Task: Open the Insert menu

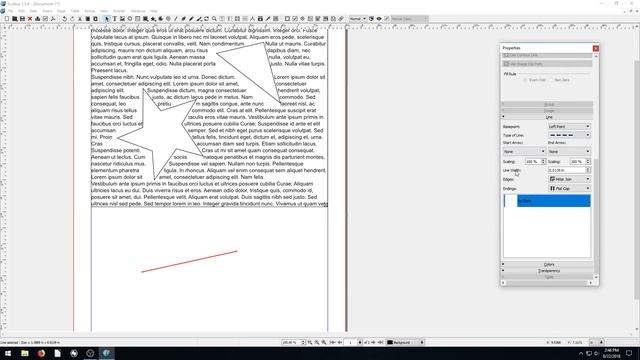Action: 47,11
